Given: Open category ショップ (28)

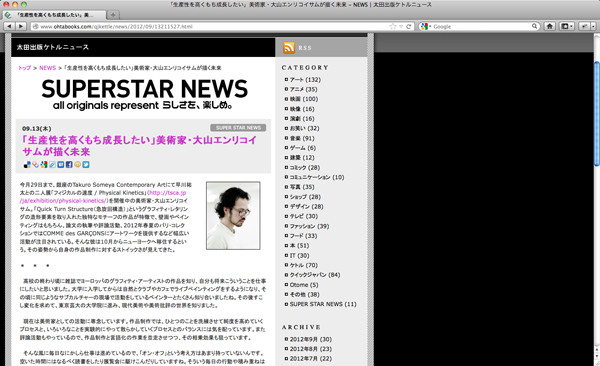Looking at the screenshot, I should click(x=305, y=197).
